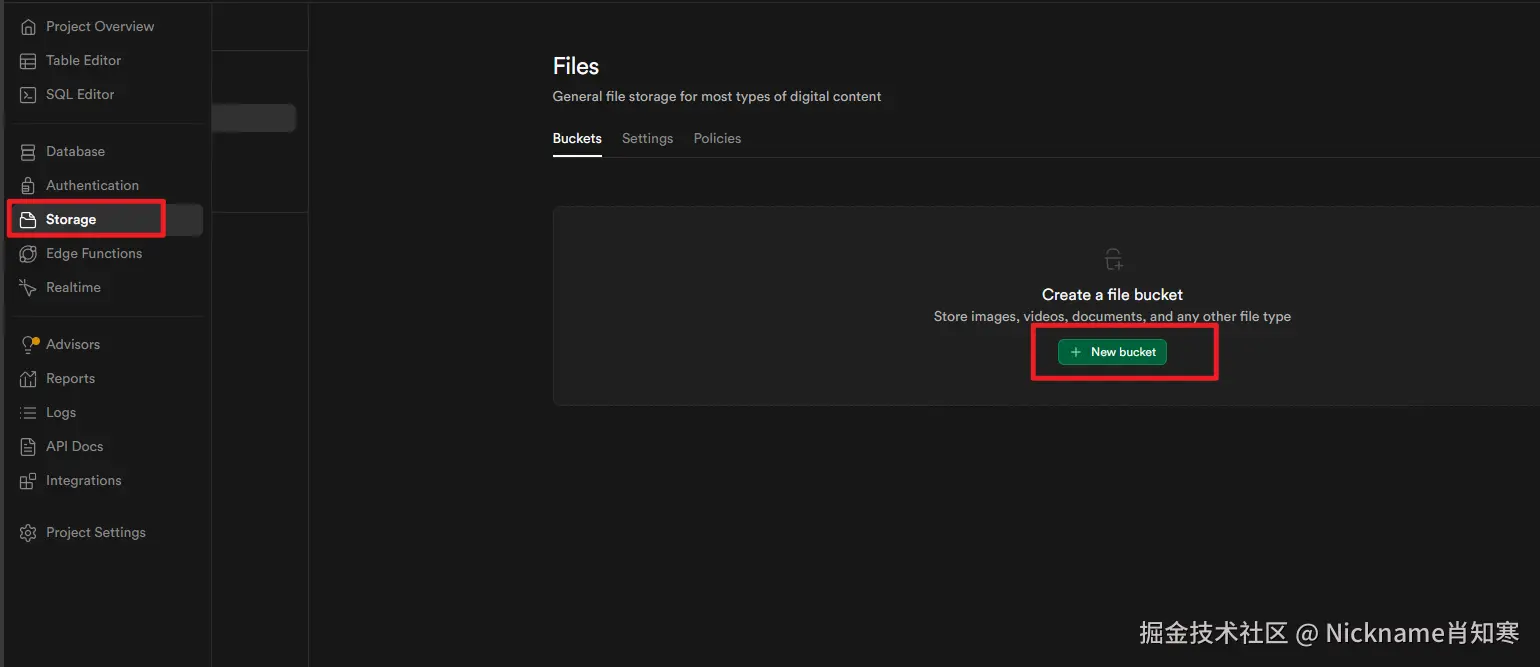Screen dimensions: 1540x667
Task: Create a New bucket
Action: click(1112, 352)
